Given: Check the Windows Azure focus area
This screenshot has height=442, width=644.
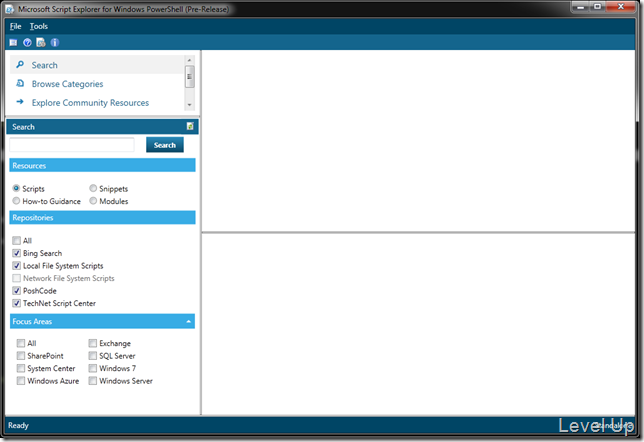Looking at the screenshot, I should [21, 381].
